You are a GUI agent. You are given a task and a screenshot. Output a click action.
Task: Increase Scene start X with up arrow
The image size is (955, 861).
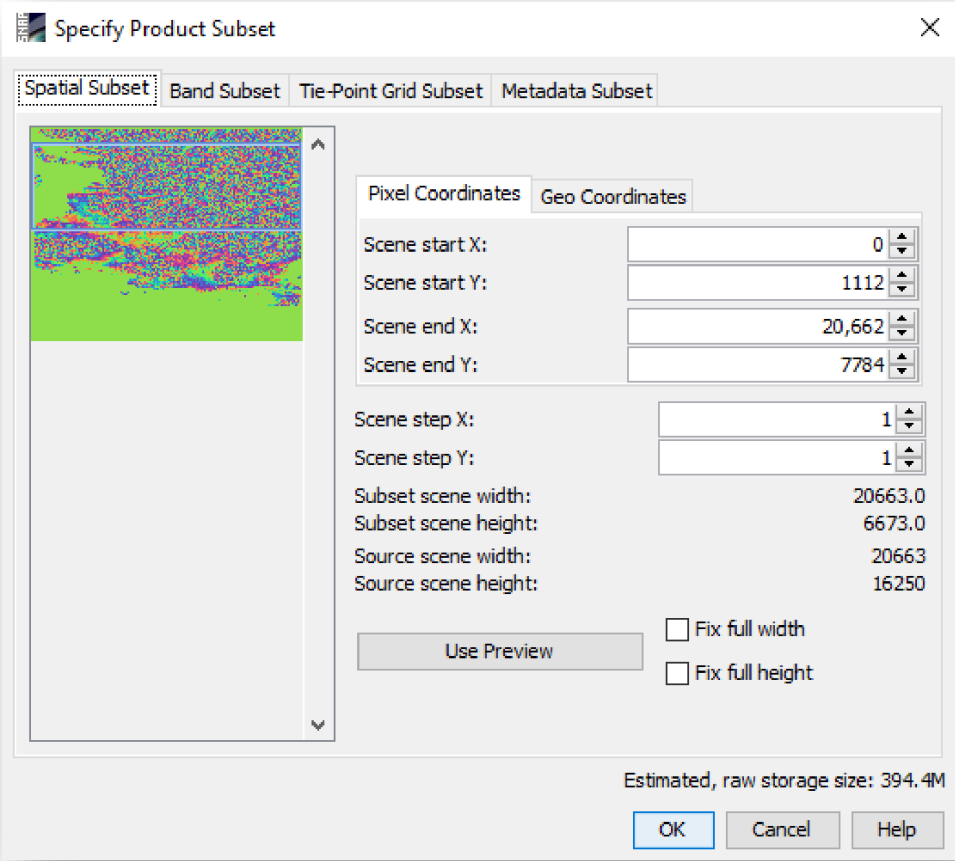[x=902, y=237]
